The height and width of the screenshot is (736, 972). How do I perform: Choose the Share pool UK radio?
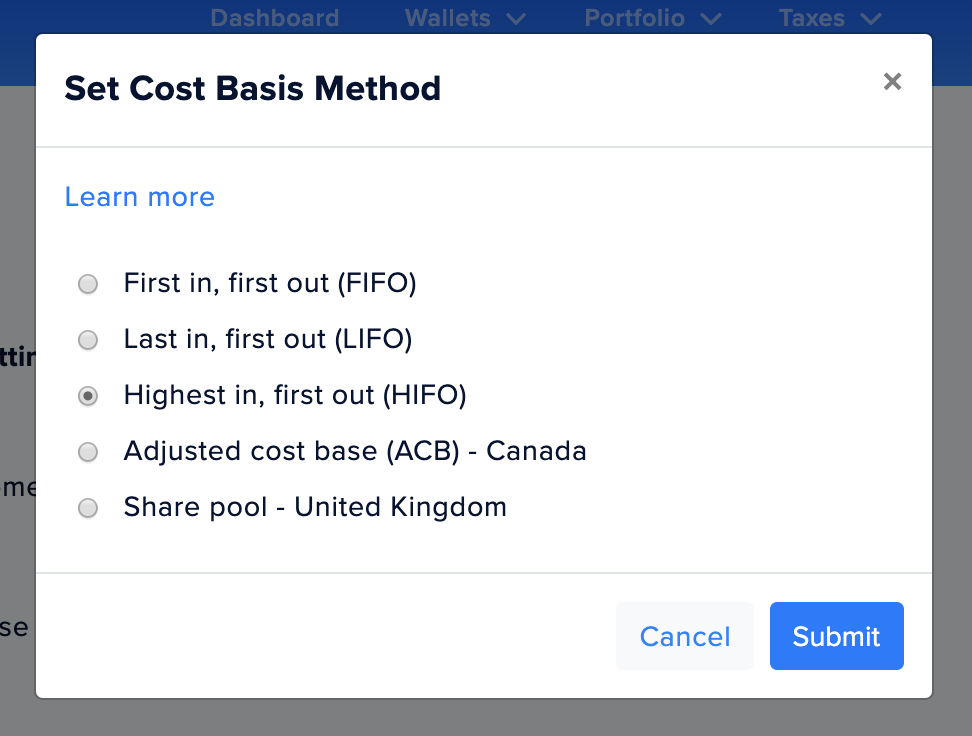[88, 508]
